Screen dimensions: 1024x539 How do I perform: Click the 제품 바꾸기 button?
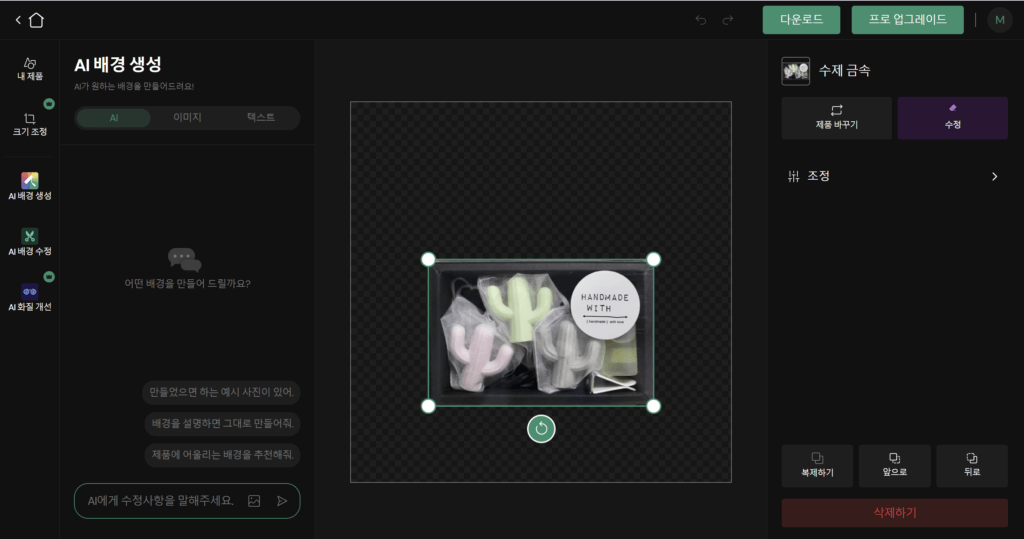[837, 118]
